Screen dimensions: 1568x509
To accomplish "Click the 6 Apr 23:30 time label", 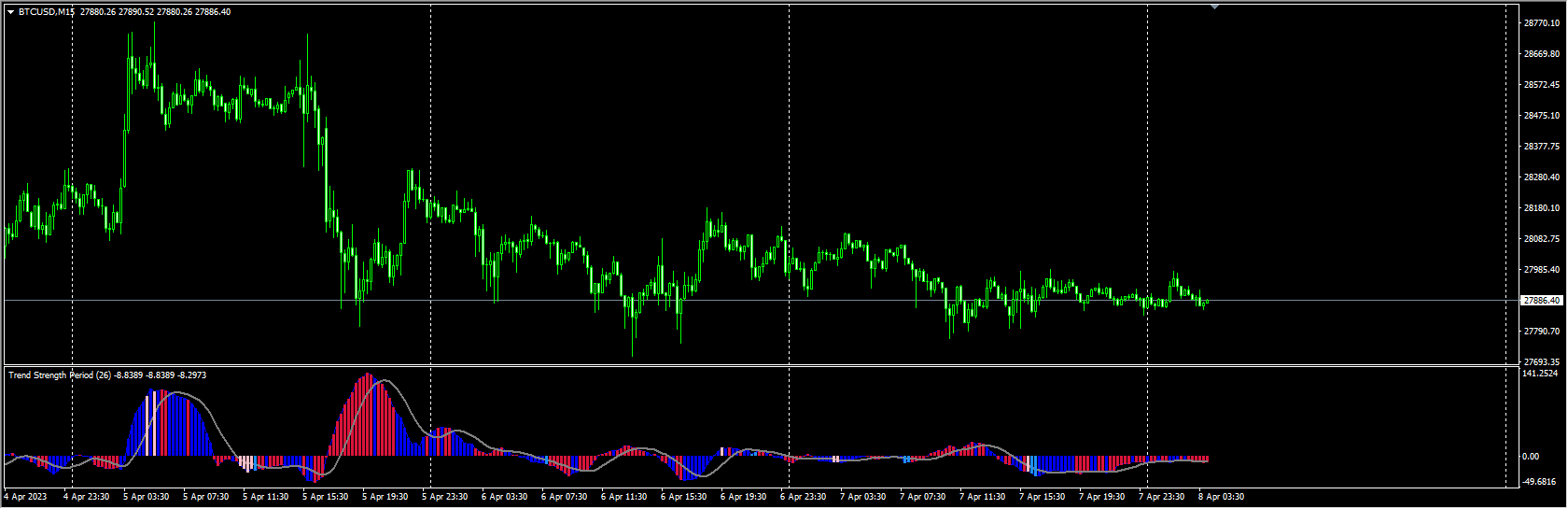I will tap(804, 497).
